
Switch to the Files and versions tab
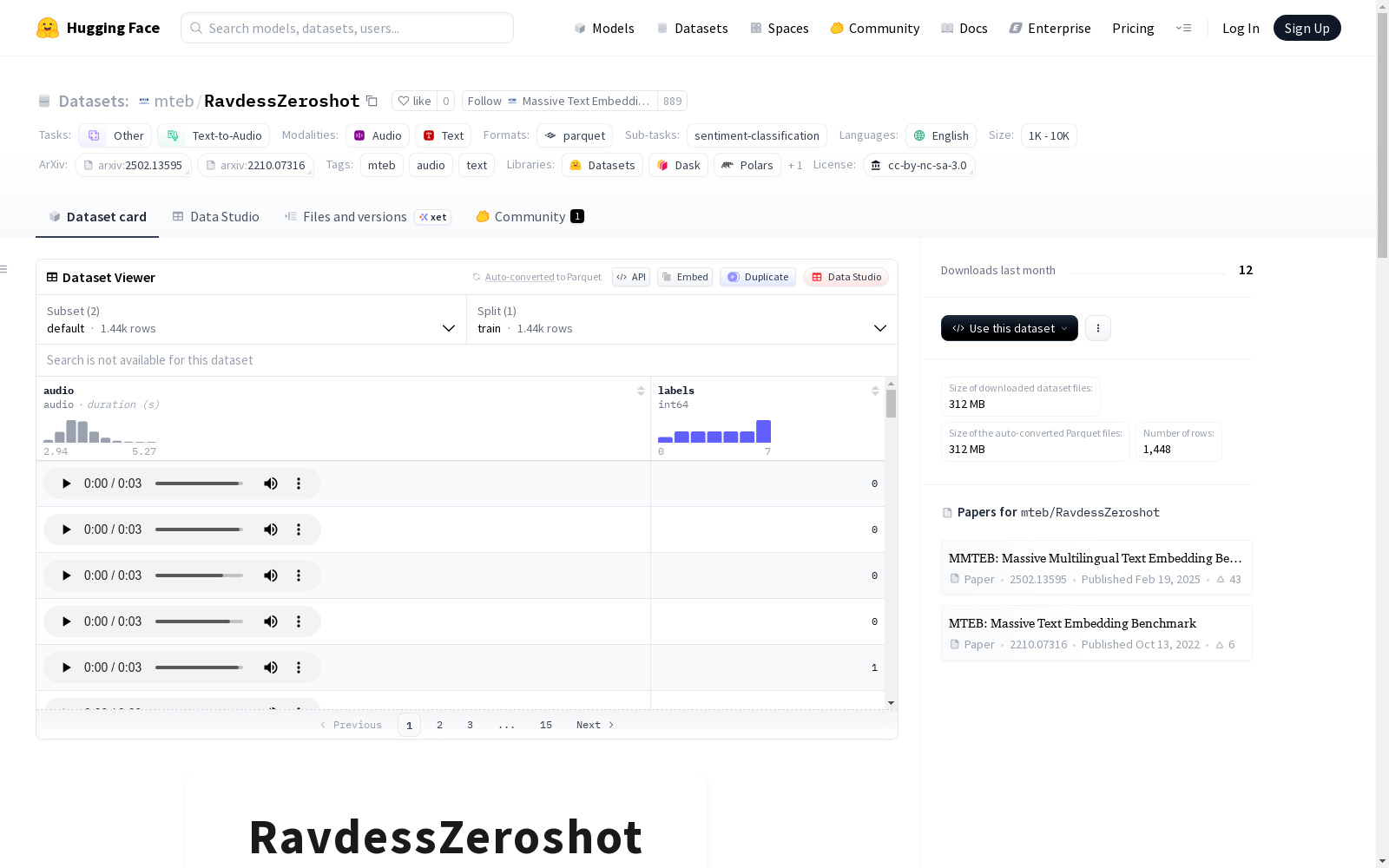tap(367, 217)
